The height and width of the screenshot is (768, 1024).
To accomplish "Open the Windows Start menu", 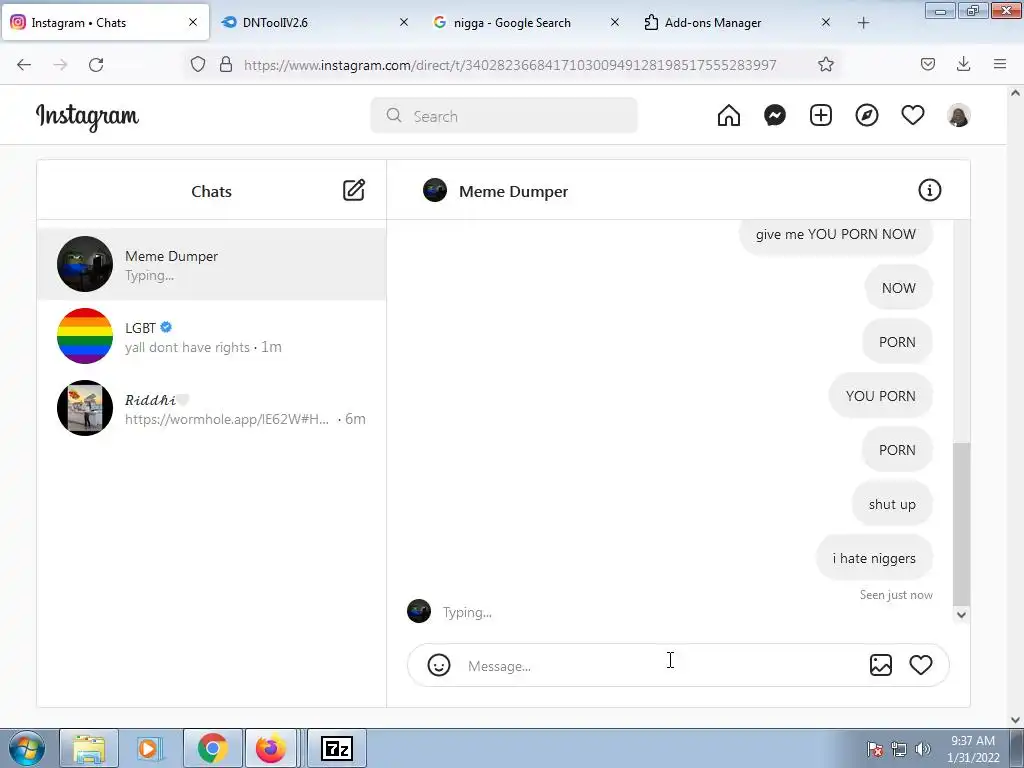I will click(x=27, y=748).
